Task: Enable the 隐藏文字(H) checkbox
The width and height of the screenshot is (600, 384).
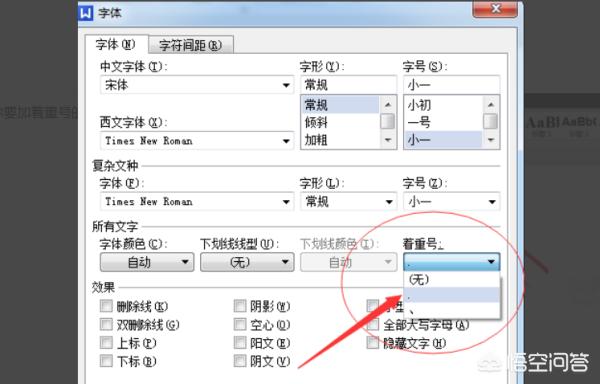Action: click(373, 342)
